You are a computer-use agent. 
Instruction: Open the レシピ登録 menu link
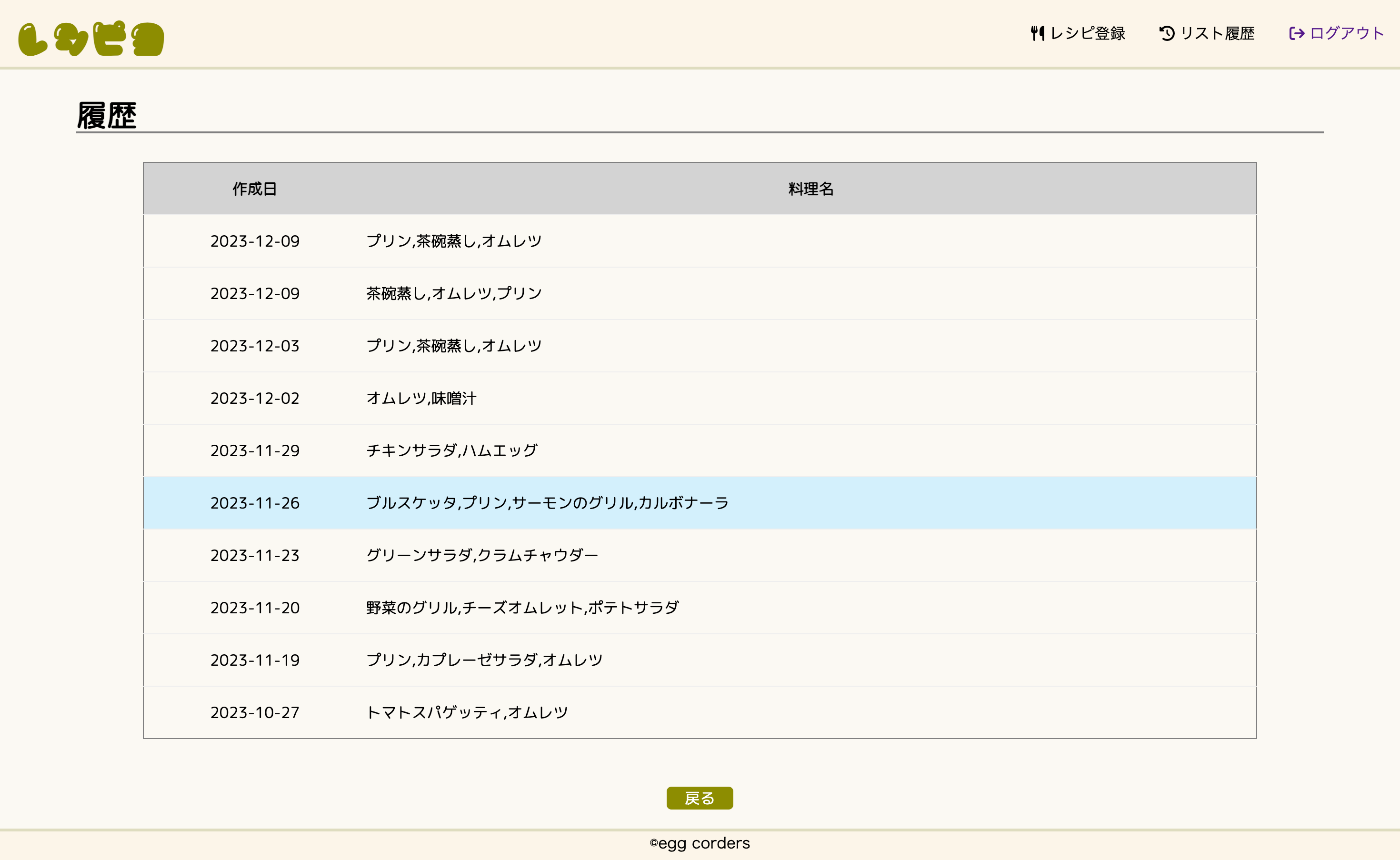tap(1087, 33)
